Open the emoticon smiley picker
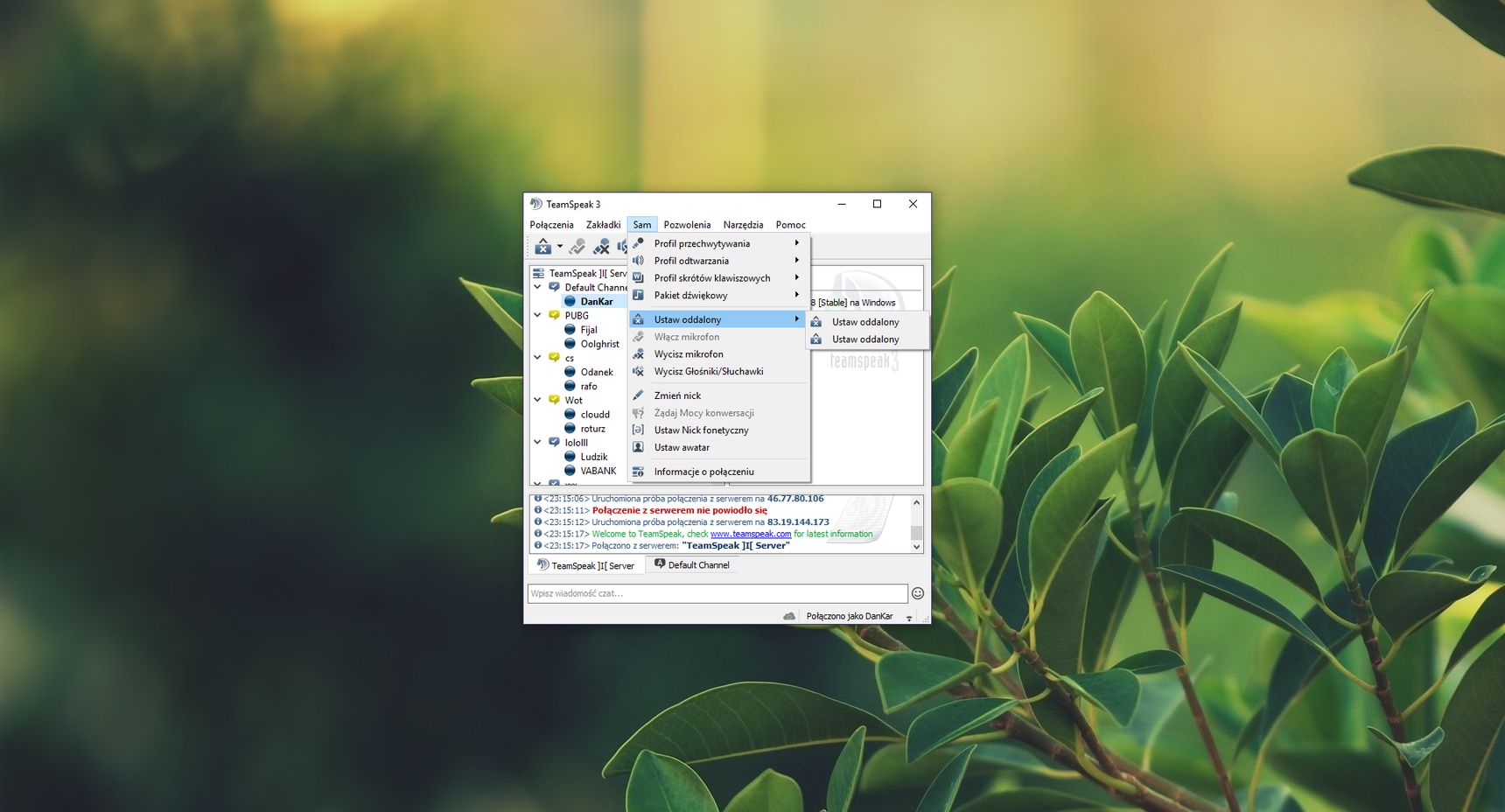Viewport: 1505px width, 812px height. (918, 593)
